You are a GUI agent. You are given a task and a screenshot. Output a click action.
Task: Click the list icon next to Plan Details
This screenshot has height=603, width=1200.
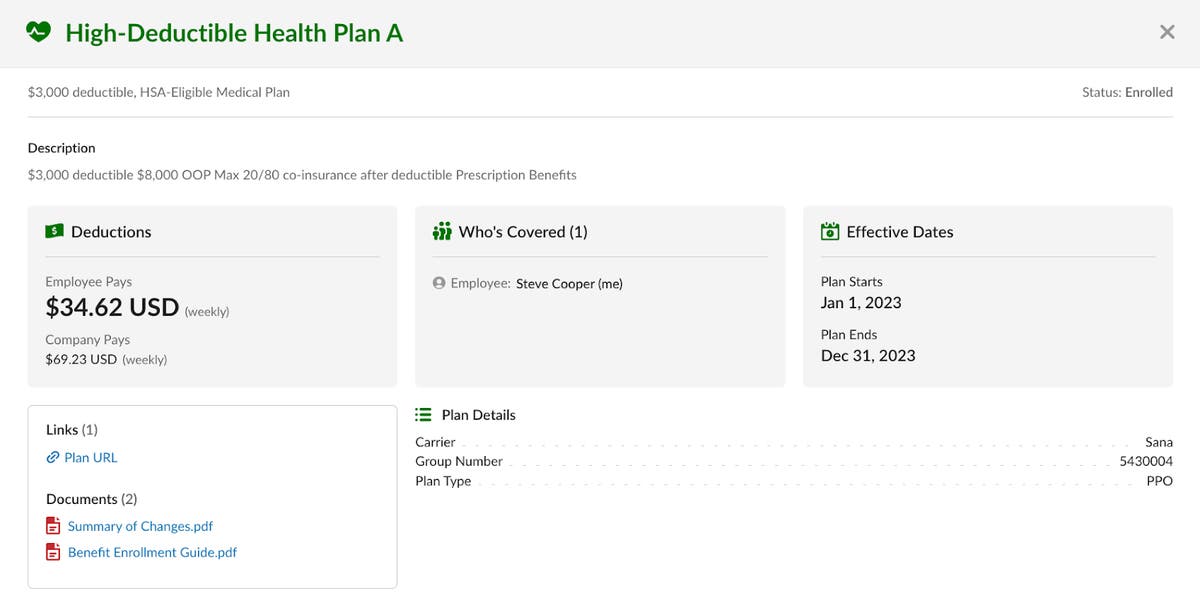[424, 414]
